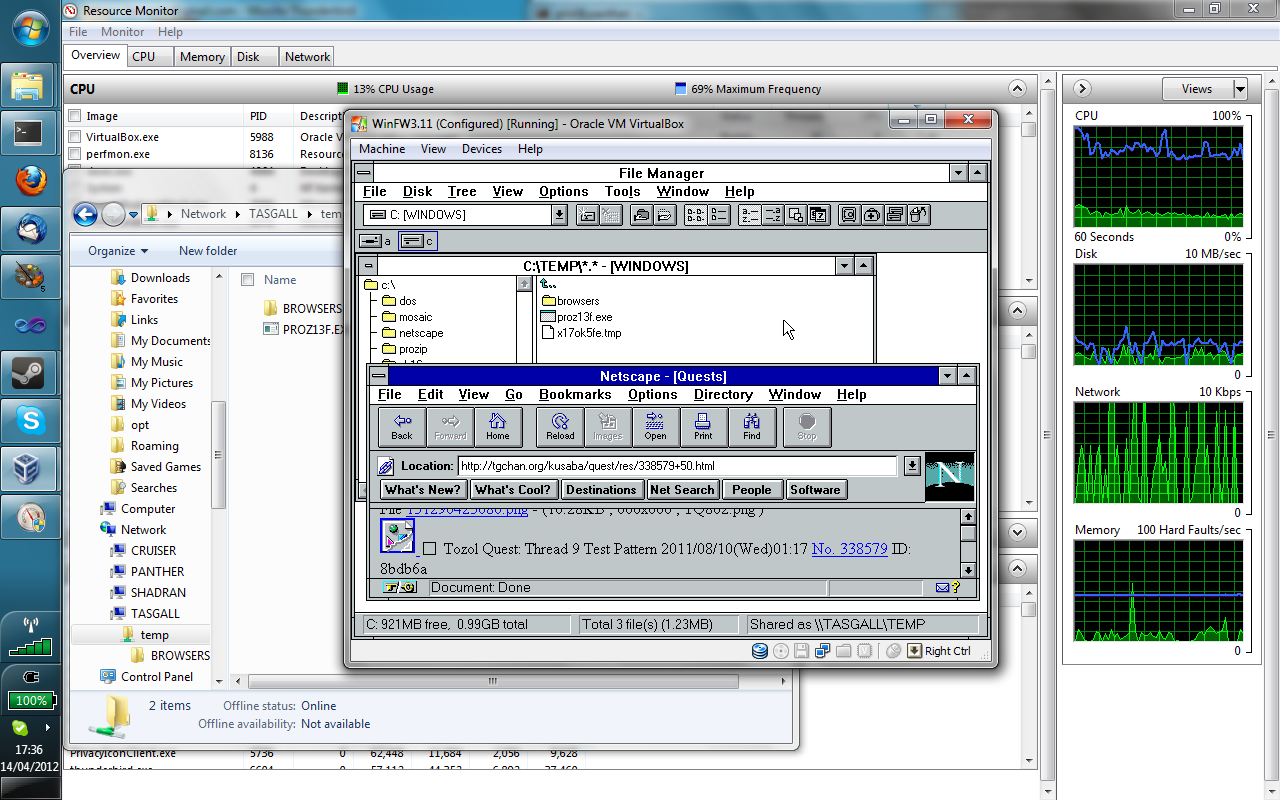This screenshot has height=800, width=1280.
Task: Switch to the Memory tab
Action: pos(202,57)
